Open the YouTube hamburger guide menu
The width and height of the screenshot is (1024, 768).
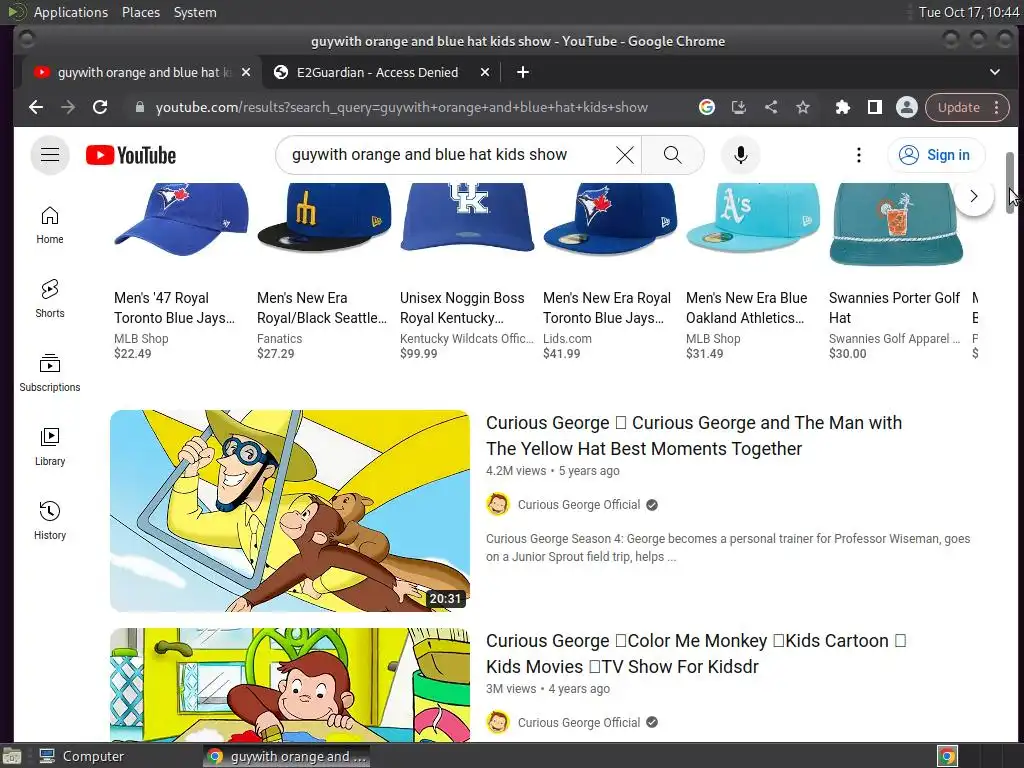(x=50, y=155)
